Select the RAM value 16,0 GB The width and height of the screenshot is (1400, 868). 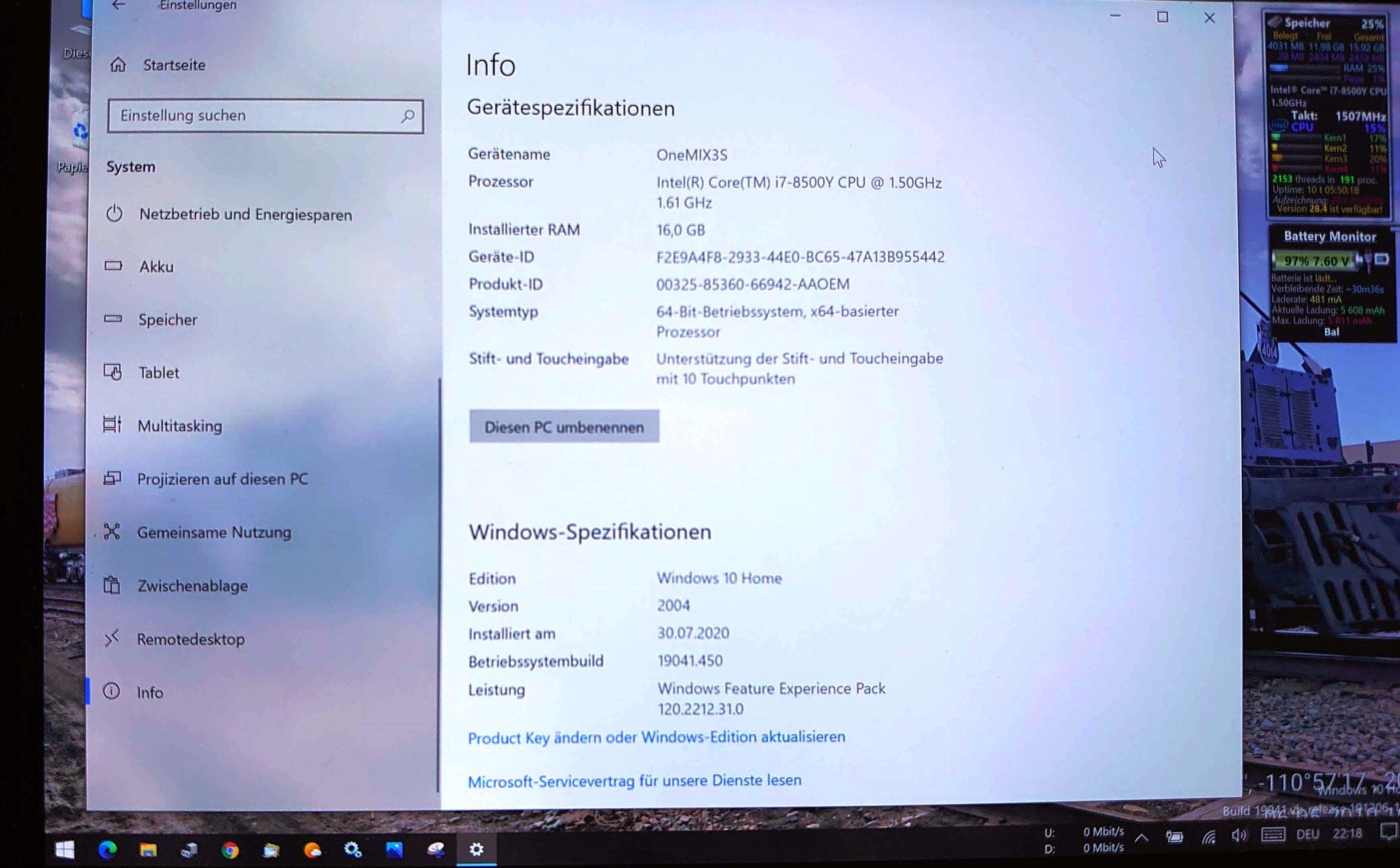pyautogui.click(x=681, y=230)
